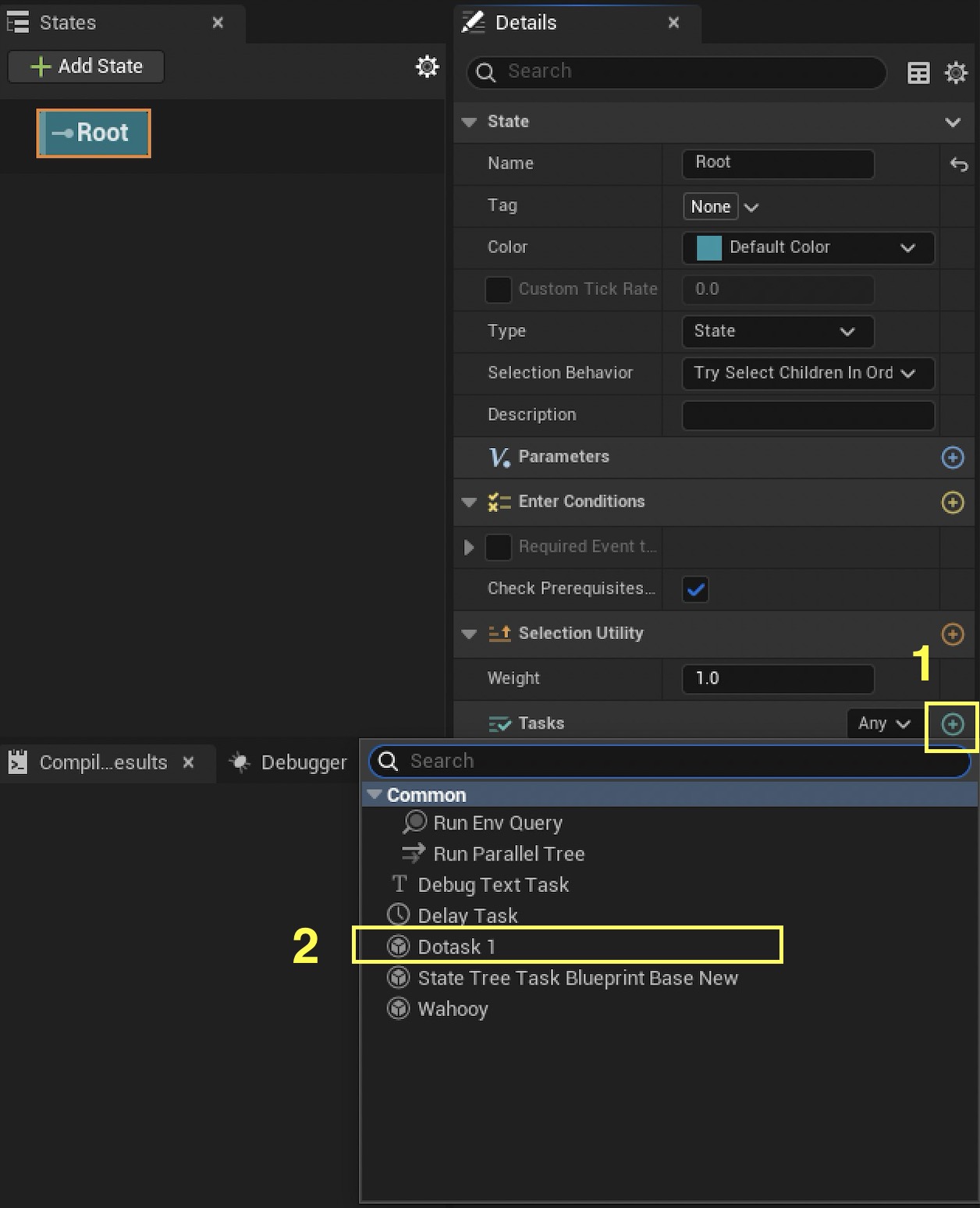Add an enter condition using plus icon
The width and height of the screenshot is (980, 1208).
[x=952, y=502]
